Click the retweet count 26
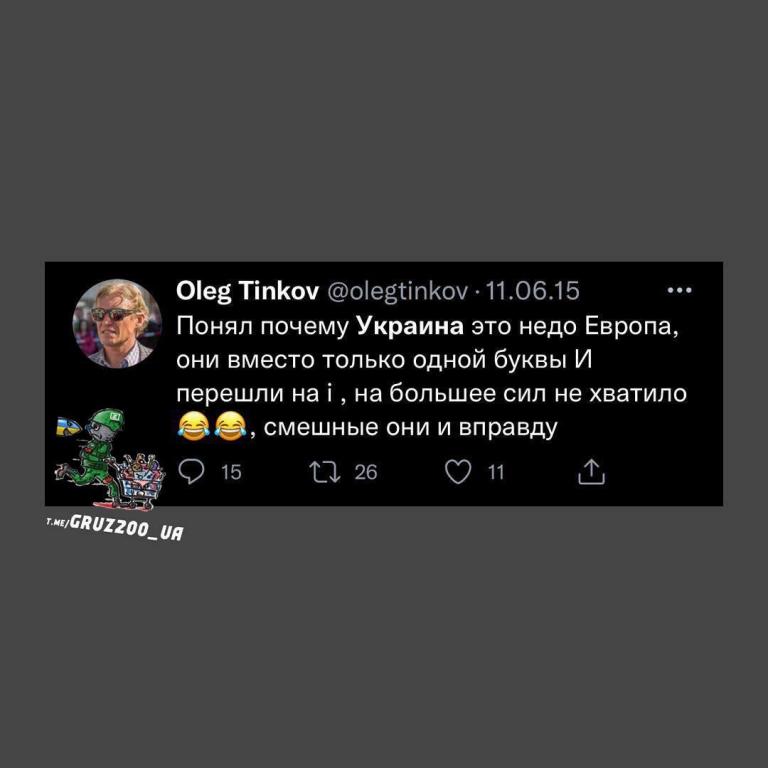 (x=366, y=472)
